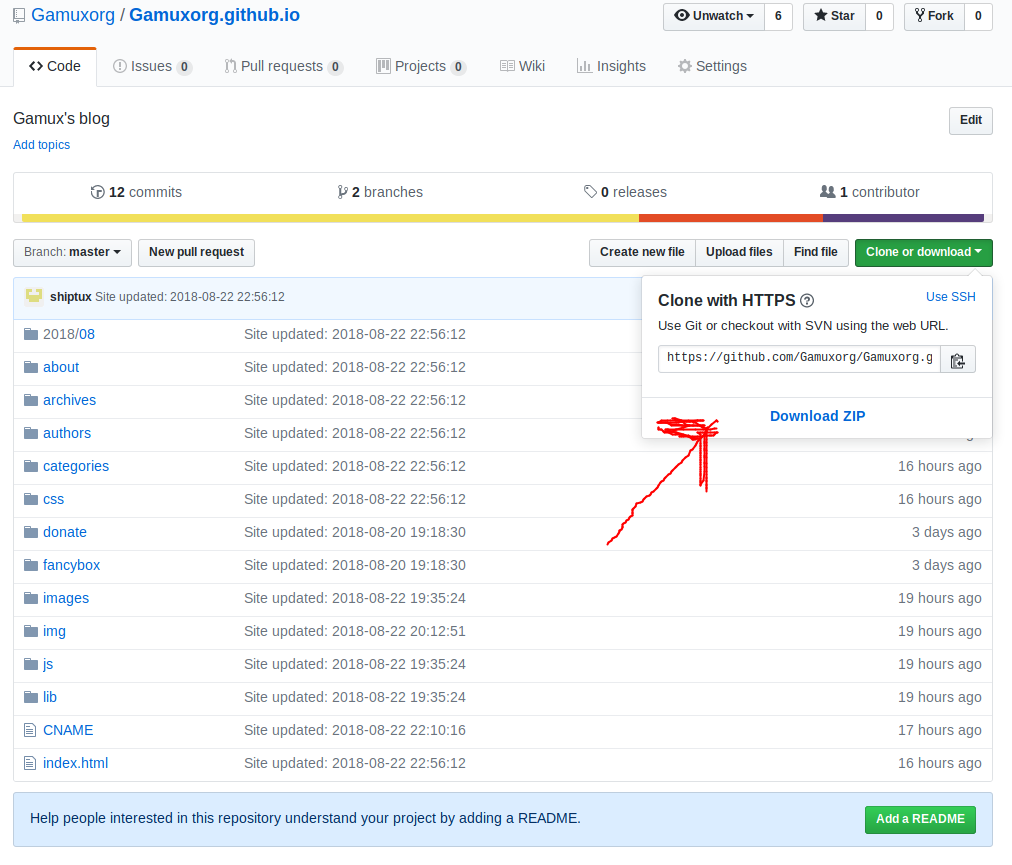
Task: Star the repository
Action: pos(834,16)
